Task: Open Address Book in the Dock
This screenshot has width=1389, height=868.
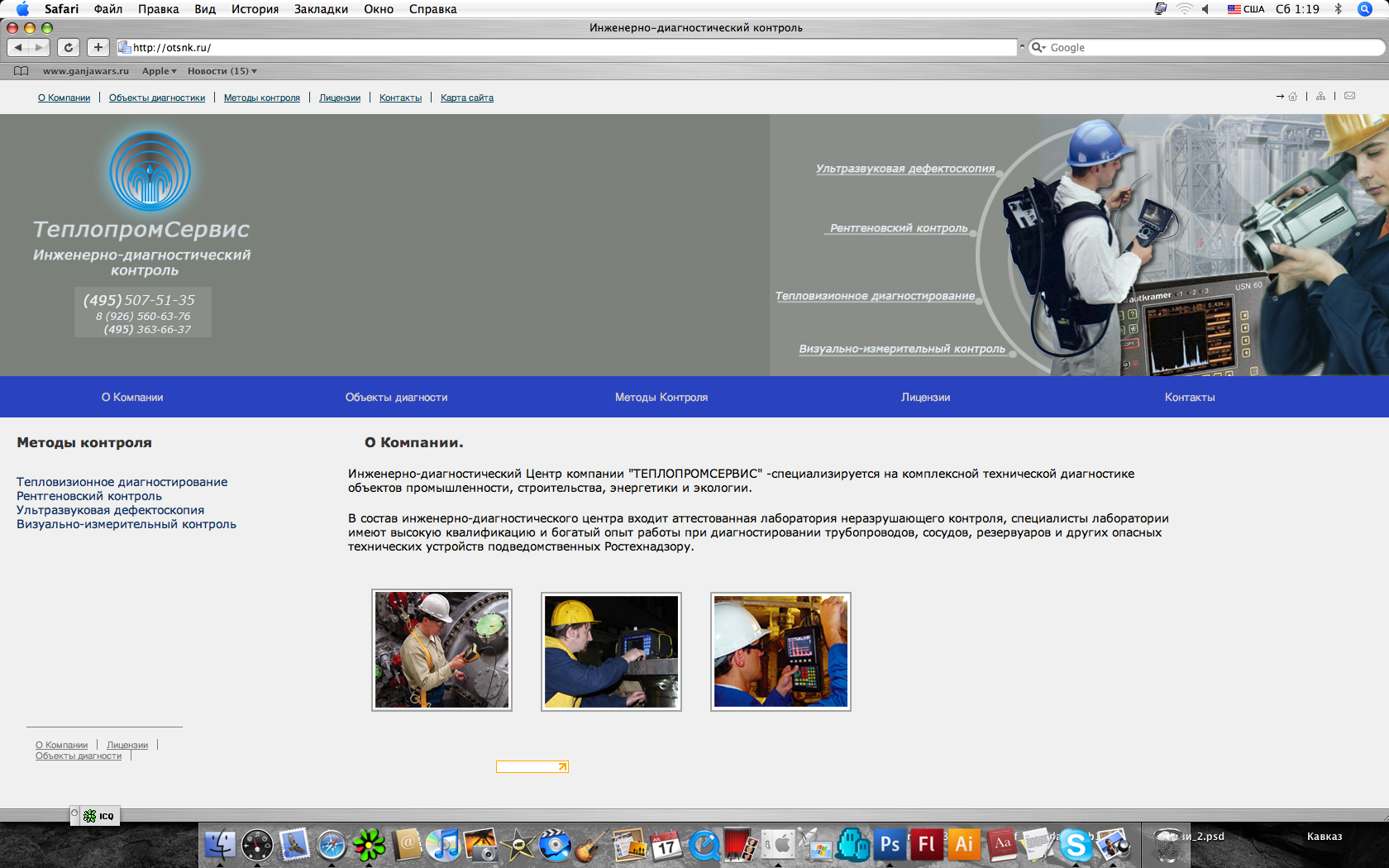Action: point(407,845)
